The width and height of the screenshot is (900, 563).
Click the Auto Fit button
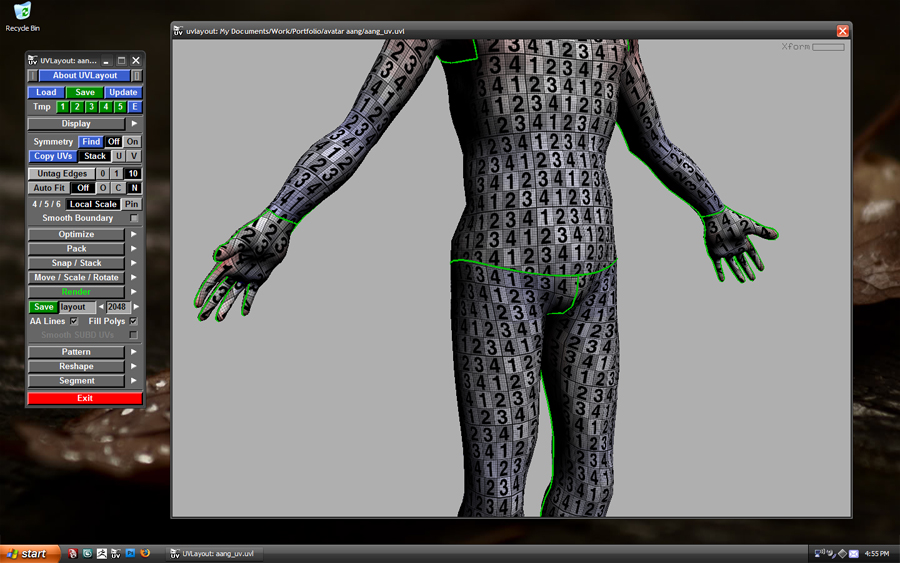[x=49, y=188]
